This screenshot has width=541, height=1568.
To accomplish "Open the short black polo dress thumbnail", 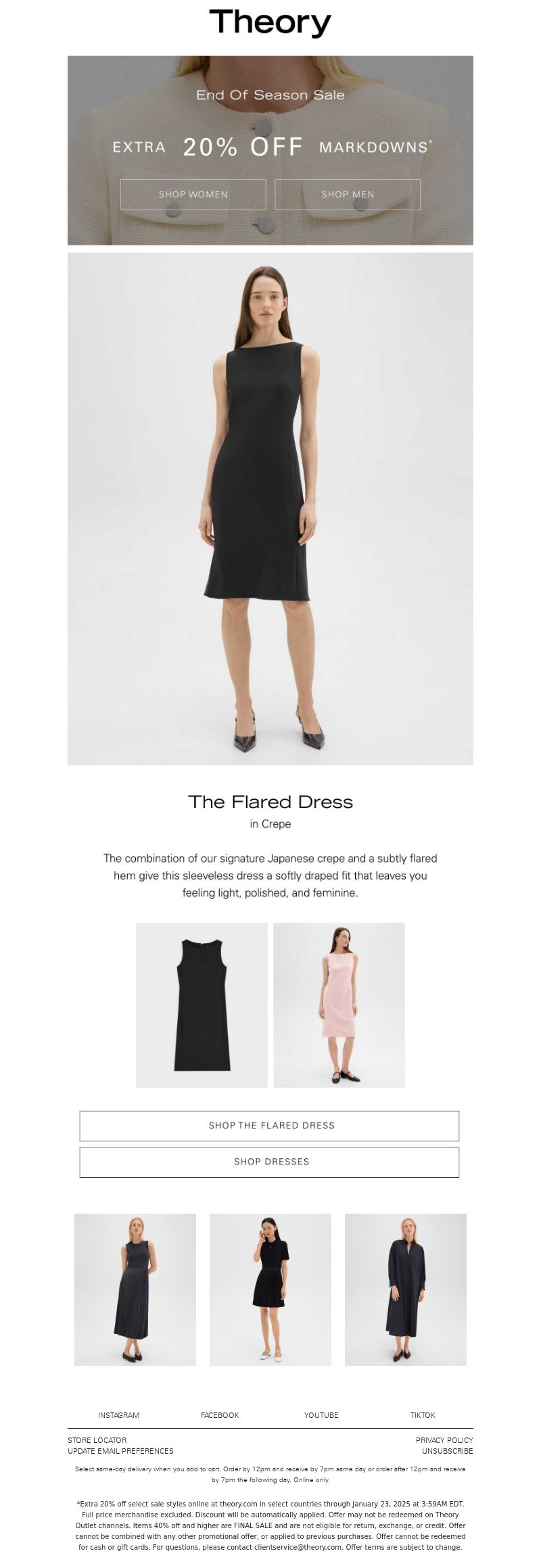I will pyautogui.click(x=270, y=1289).
